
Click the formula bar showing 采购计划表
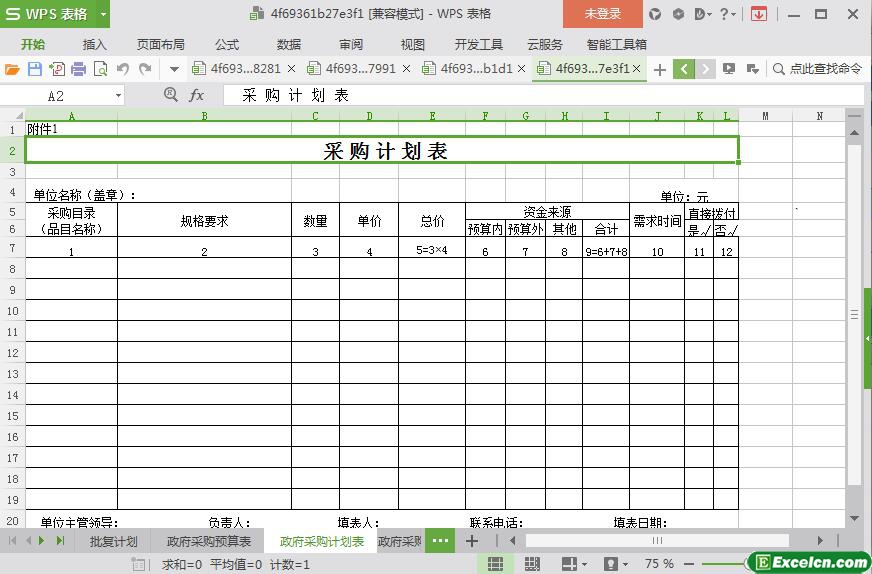coord(542,96)
